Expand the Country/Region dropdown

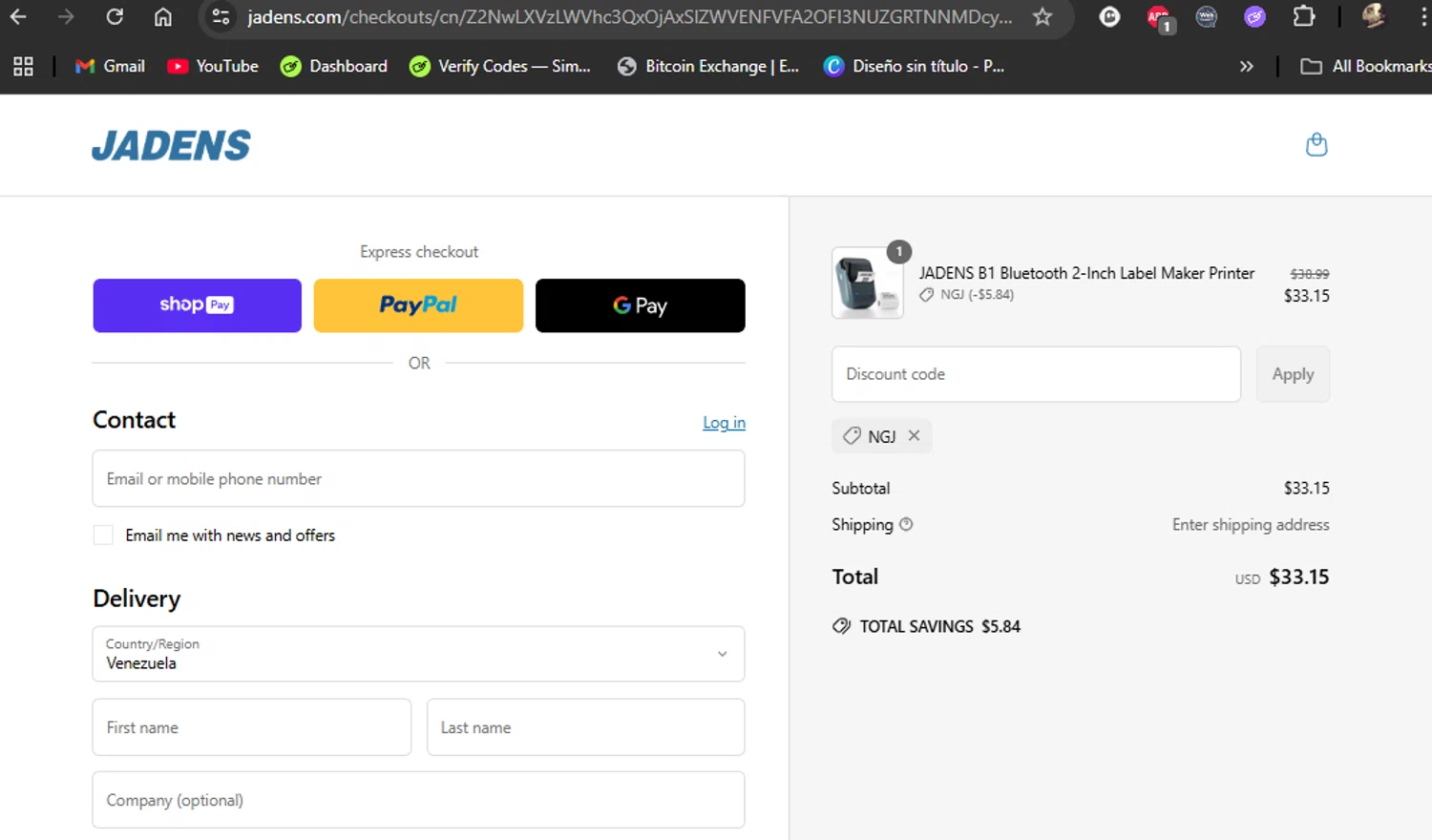pyautogui.click(x=418, y=654)
